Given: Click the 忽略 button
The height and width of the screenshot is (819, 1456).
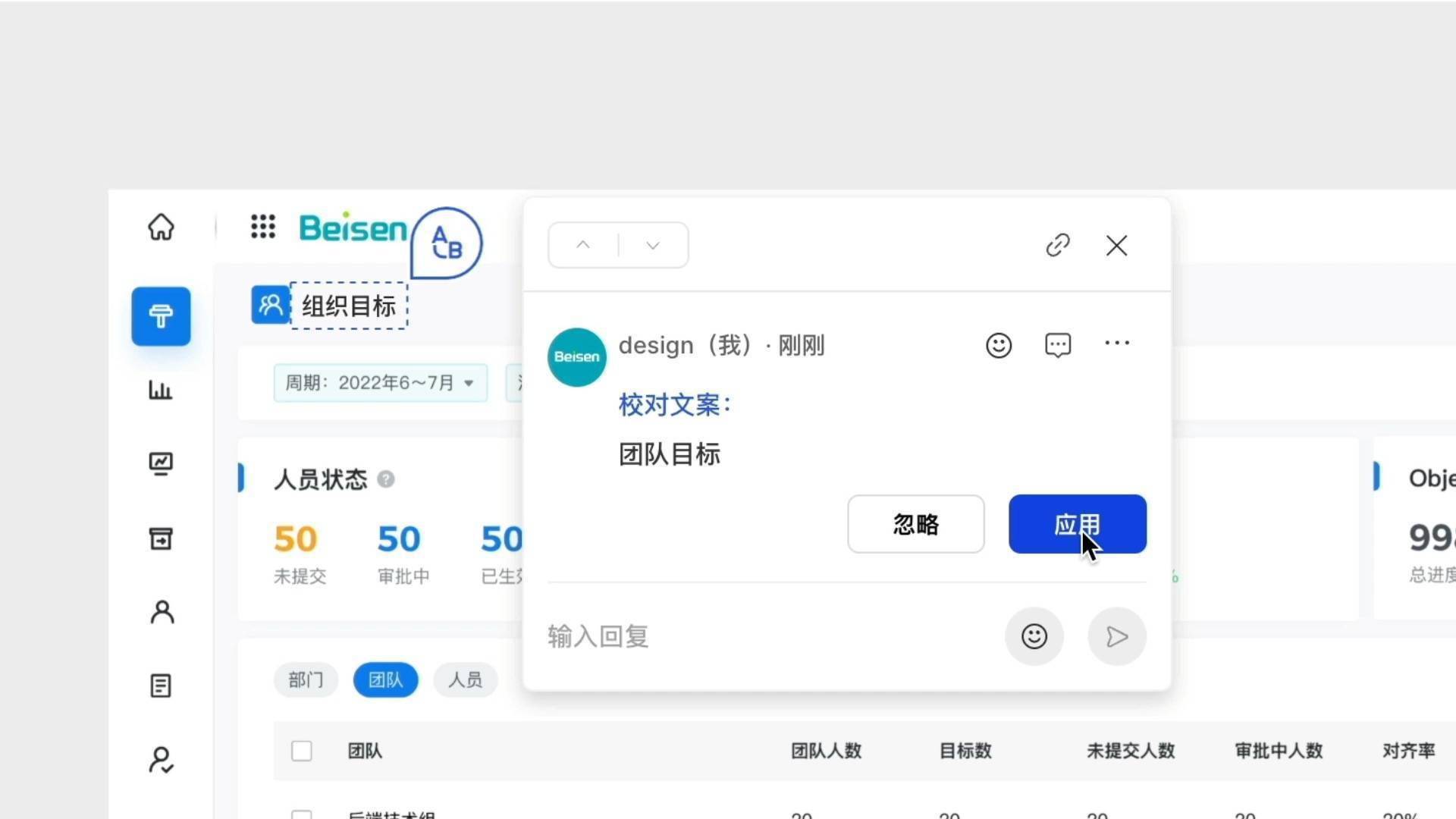Looking at the screenshot, I should (916, 524).
